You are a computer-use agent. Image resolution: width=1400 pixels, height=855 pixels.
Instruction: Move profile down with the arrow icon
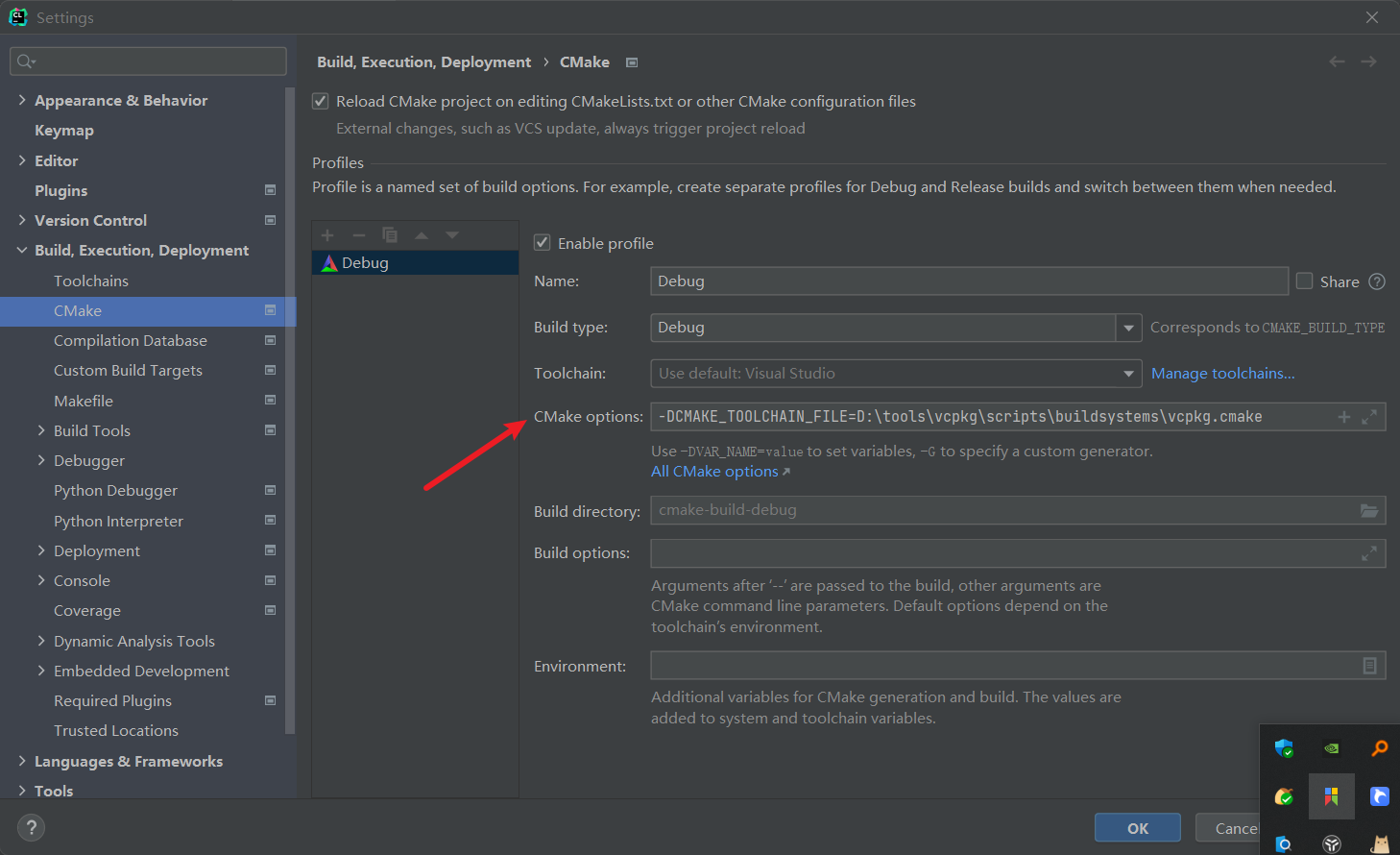(452, 235)
